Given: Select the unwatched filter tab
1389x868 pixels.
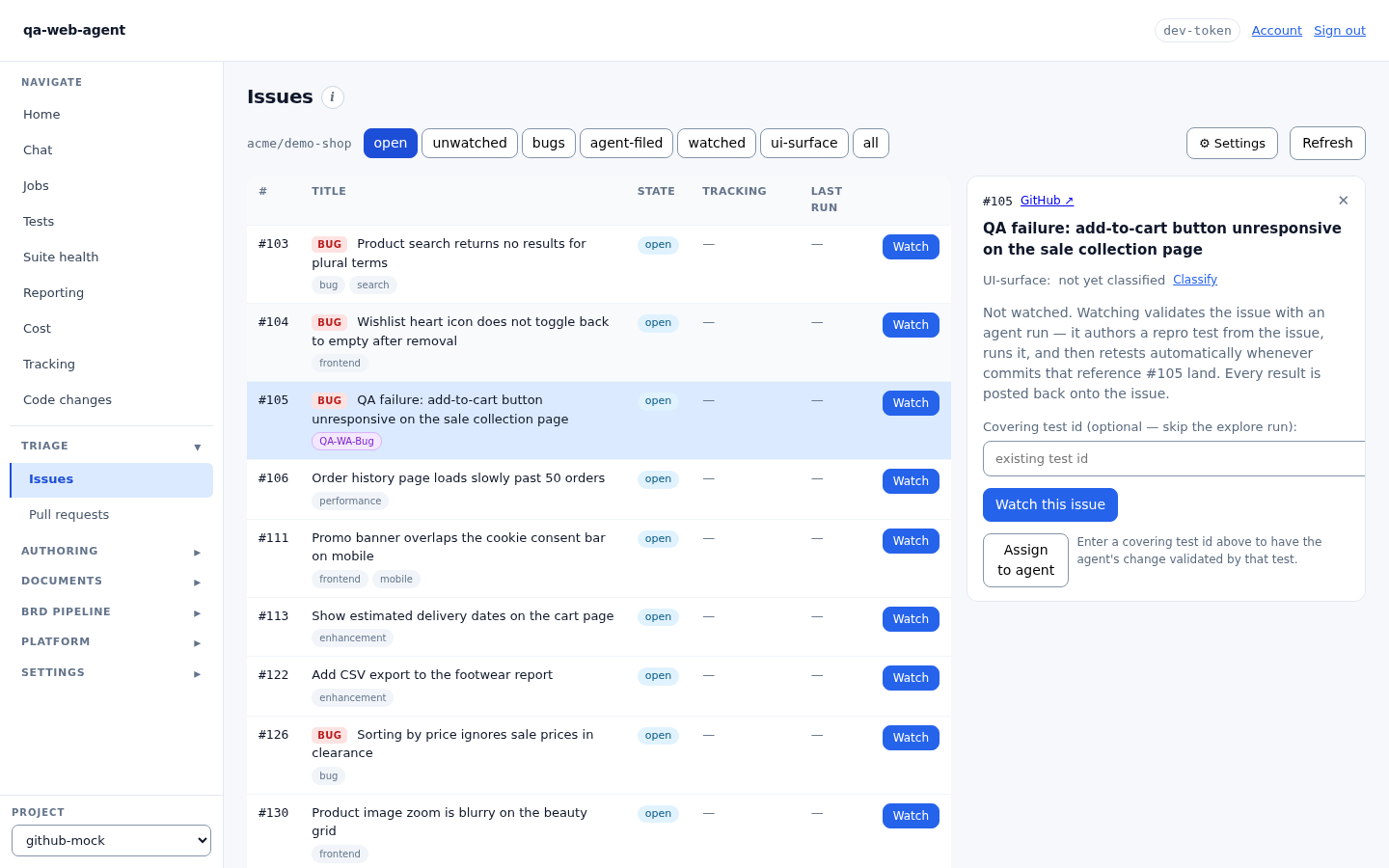Looking at the screenshot, I should [x=470, y=143].
